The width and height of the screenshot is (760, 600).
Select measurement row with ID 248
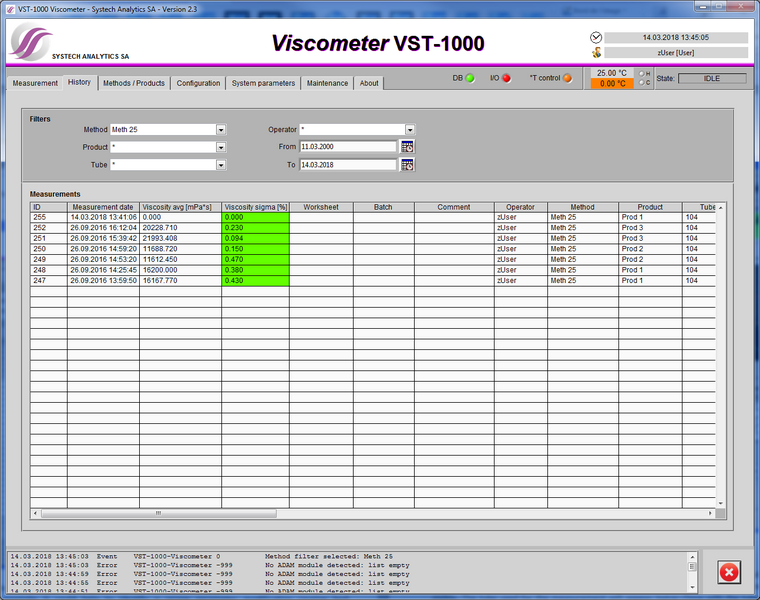tap(373, 270)
